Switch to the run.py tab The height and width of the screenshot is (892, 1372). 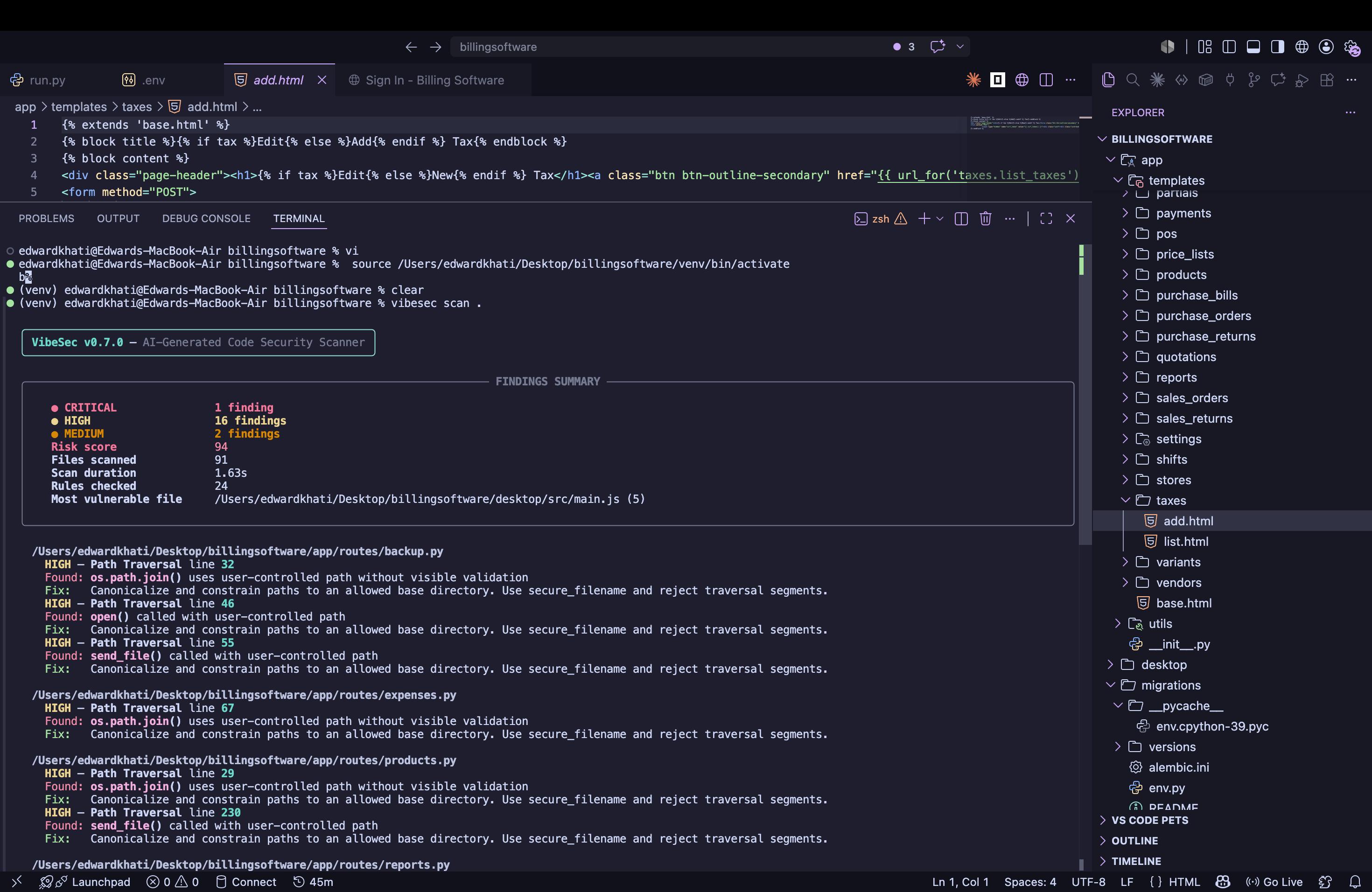(x=47, y=80)
